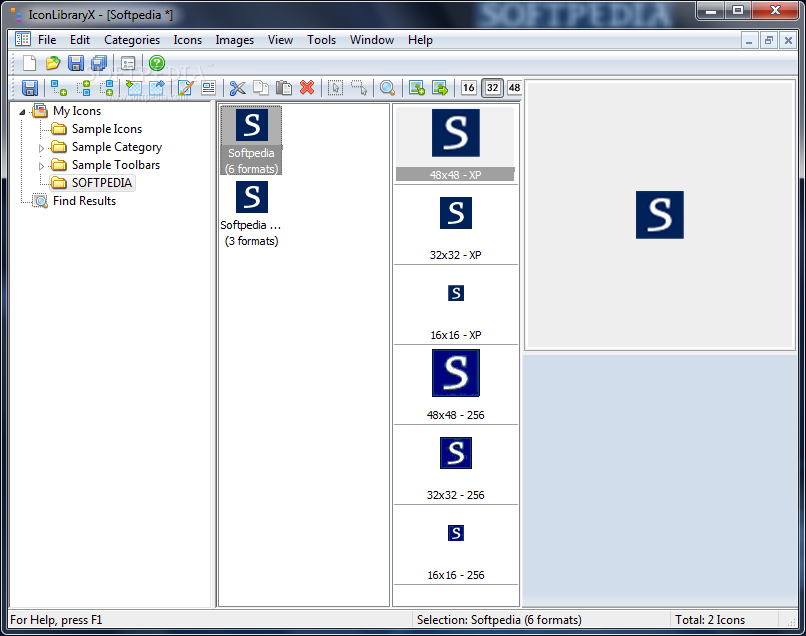Open the Help menu
The height and width of the screenshot is (636, 806).
420,40
